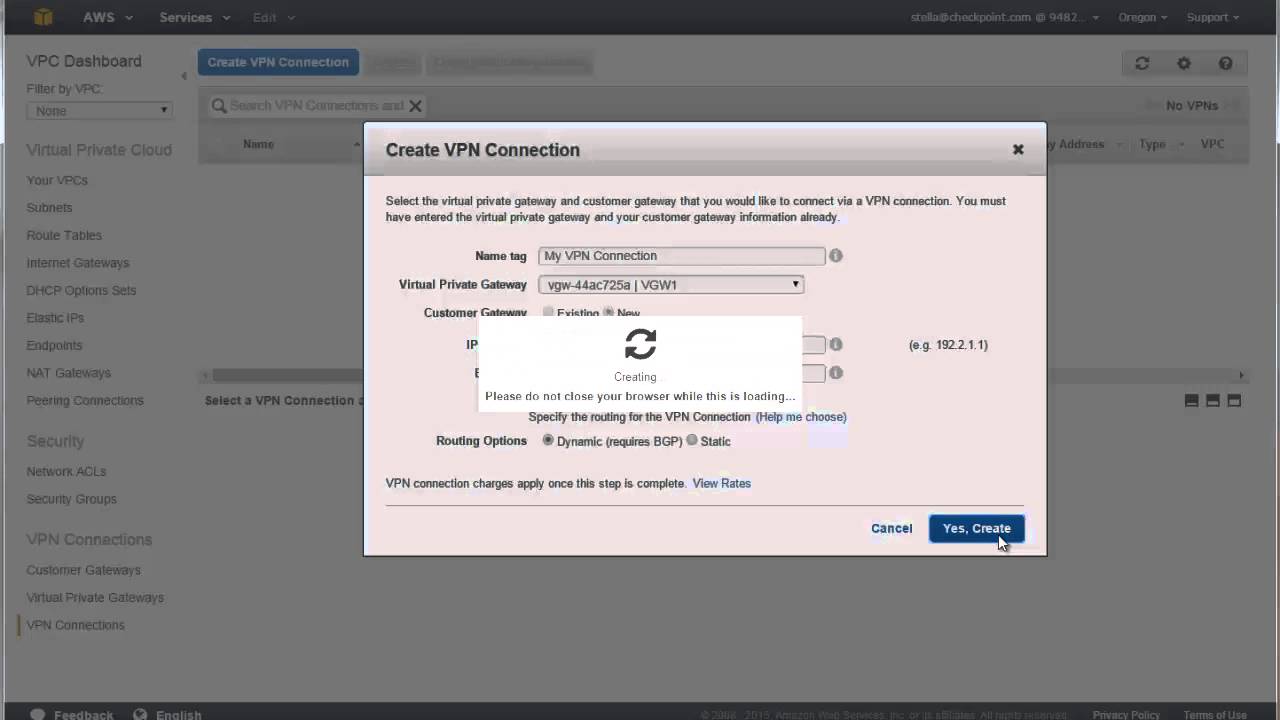Open the Help me choose link
This screenshot has height=720, width=1280.
click(801, 417)
